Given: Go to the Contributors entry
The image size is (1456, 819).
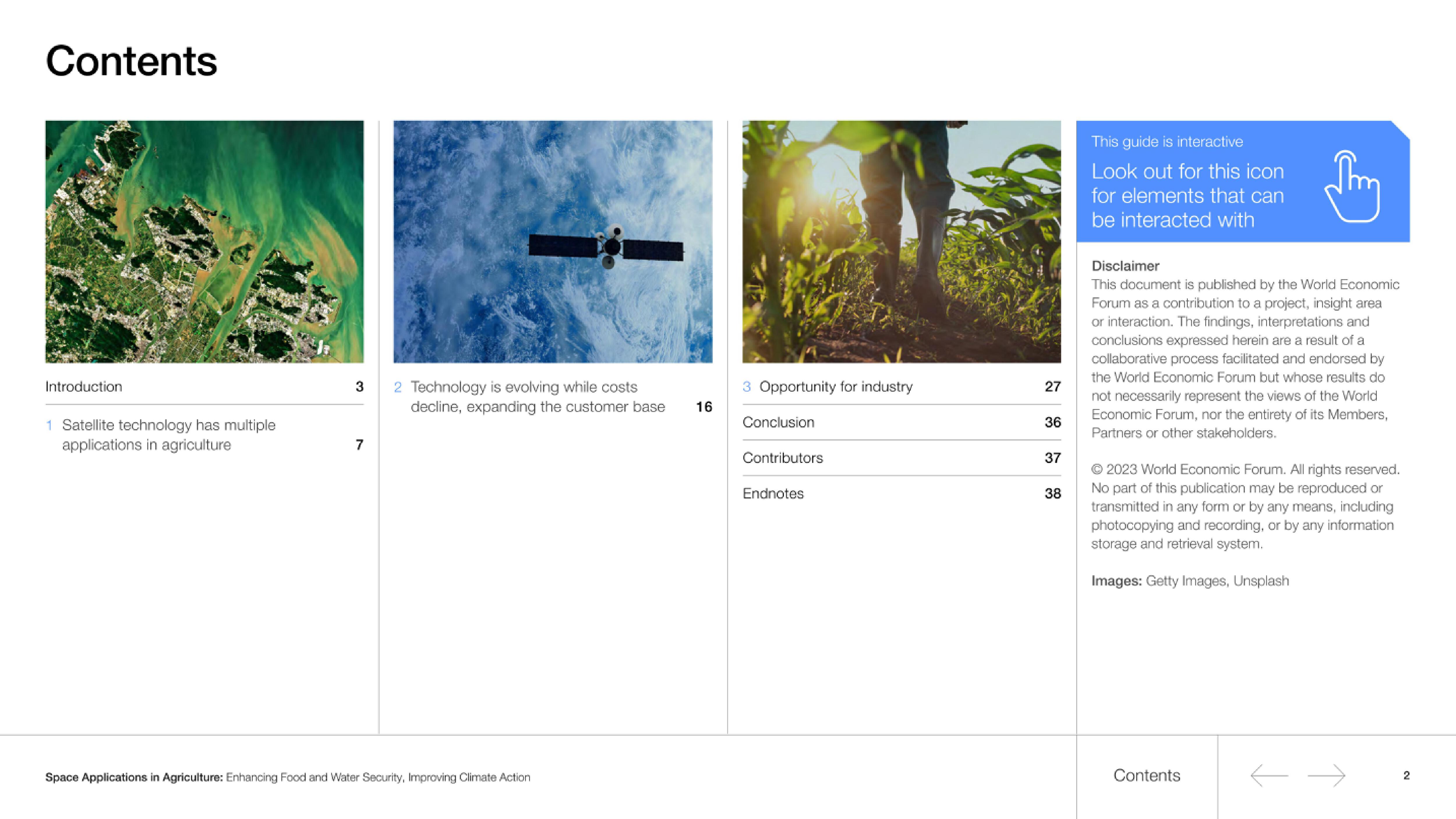Looking at the screenshot, I should 902,458.
